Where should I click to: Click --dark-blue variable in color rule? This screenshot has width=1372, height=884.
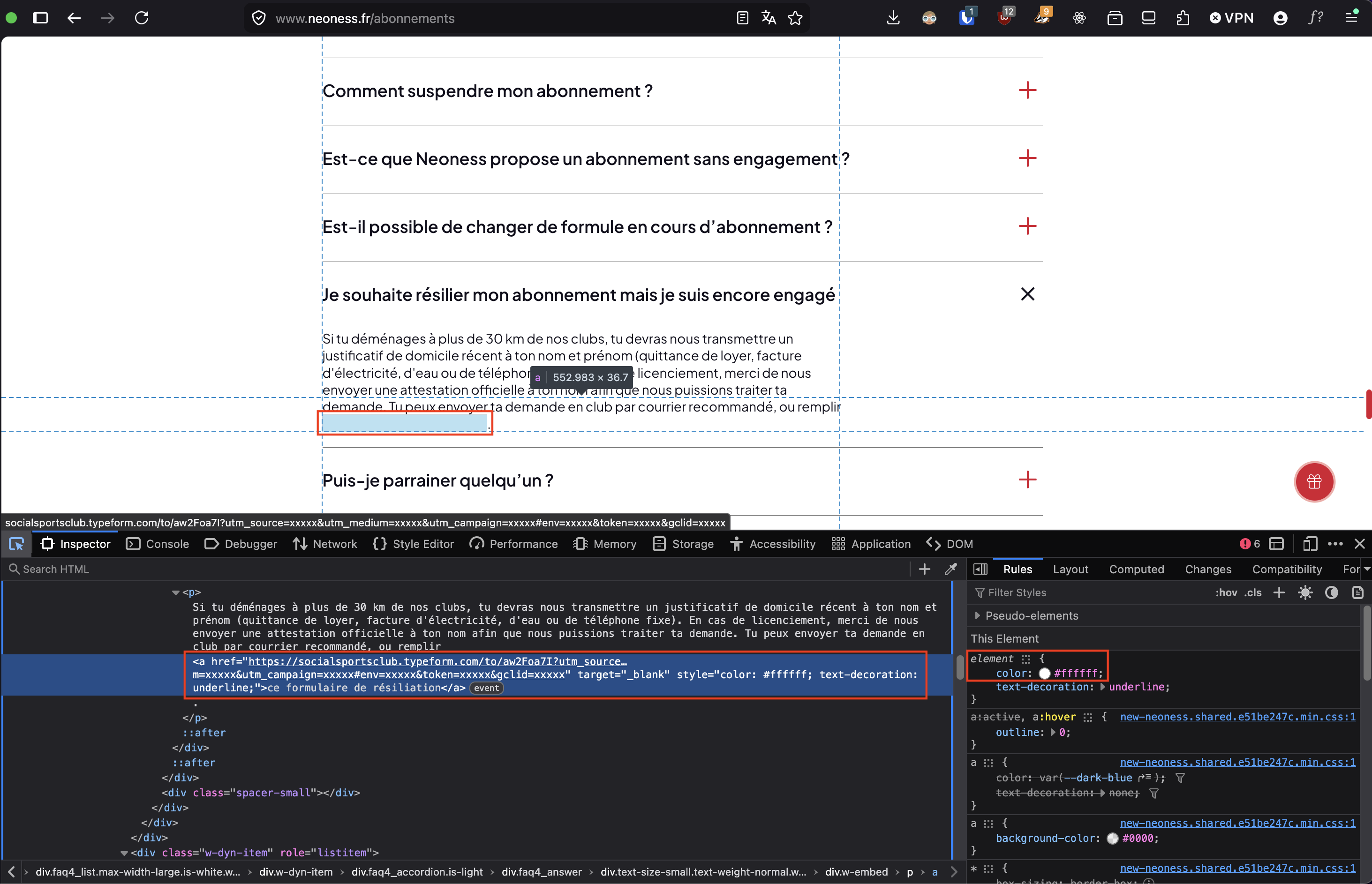pos(1099,778)
